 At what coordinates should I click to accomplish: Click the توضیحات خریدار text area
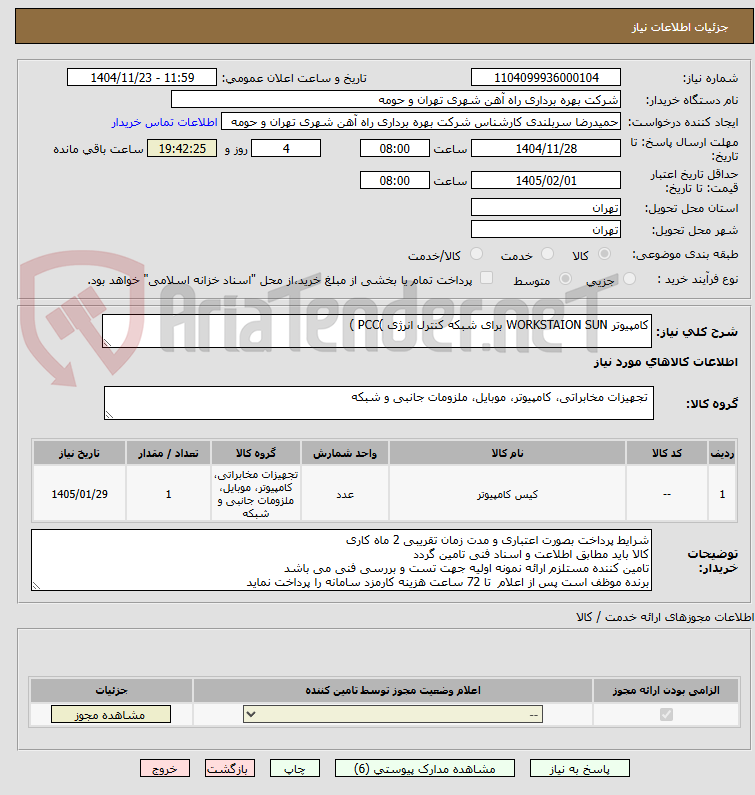pos(341,560)
